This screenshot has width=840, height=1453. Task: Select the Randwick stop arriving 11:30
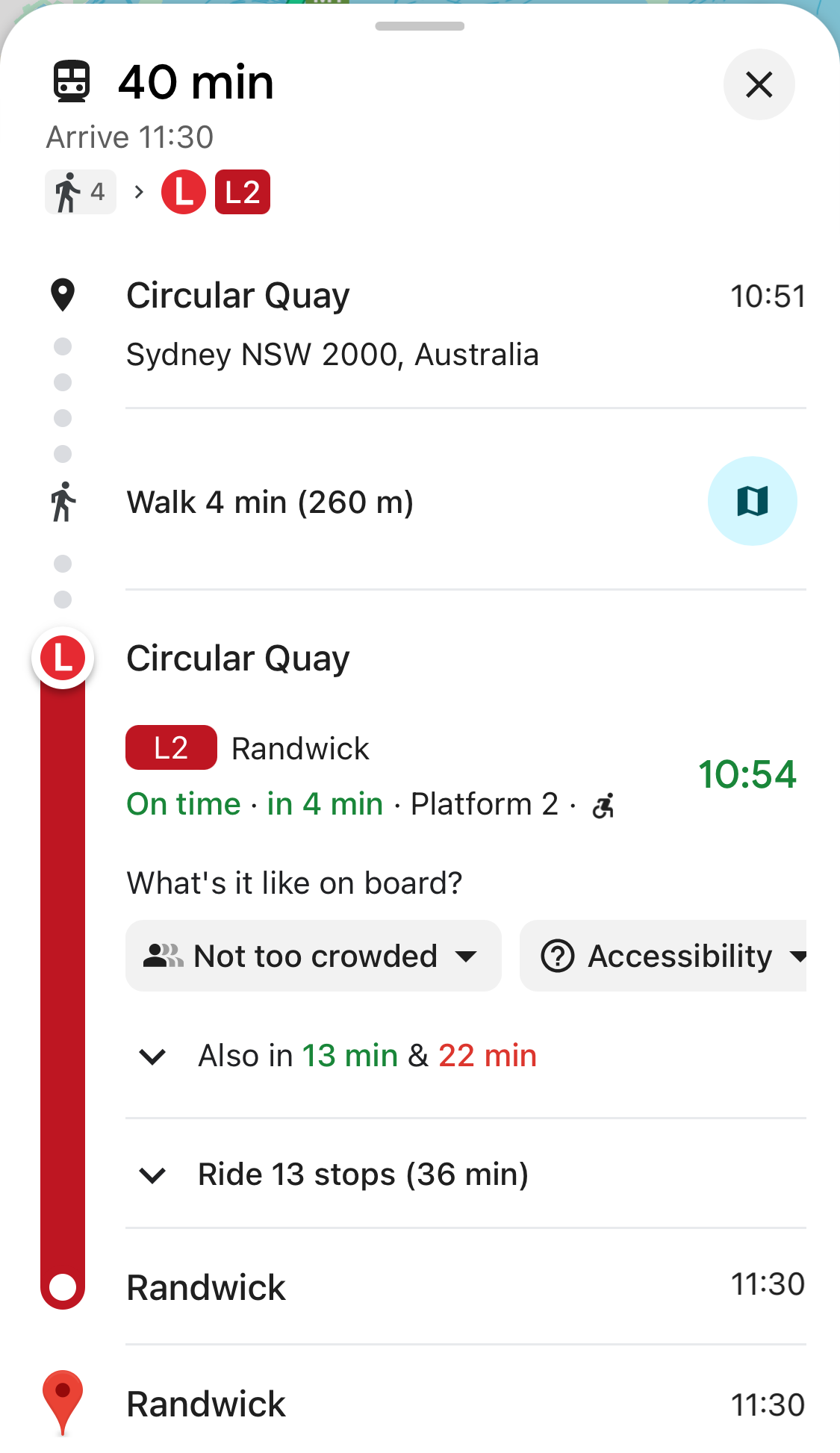[x=206, y=1287]
